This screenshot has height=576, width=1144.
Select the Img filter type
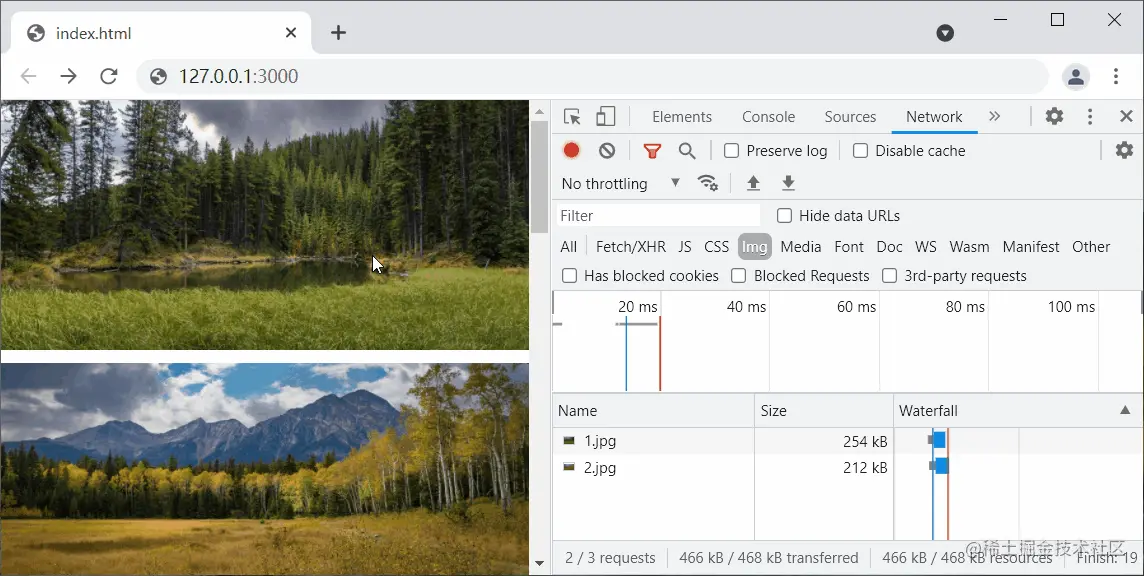pos(754,247)
